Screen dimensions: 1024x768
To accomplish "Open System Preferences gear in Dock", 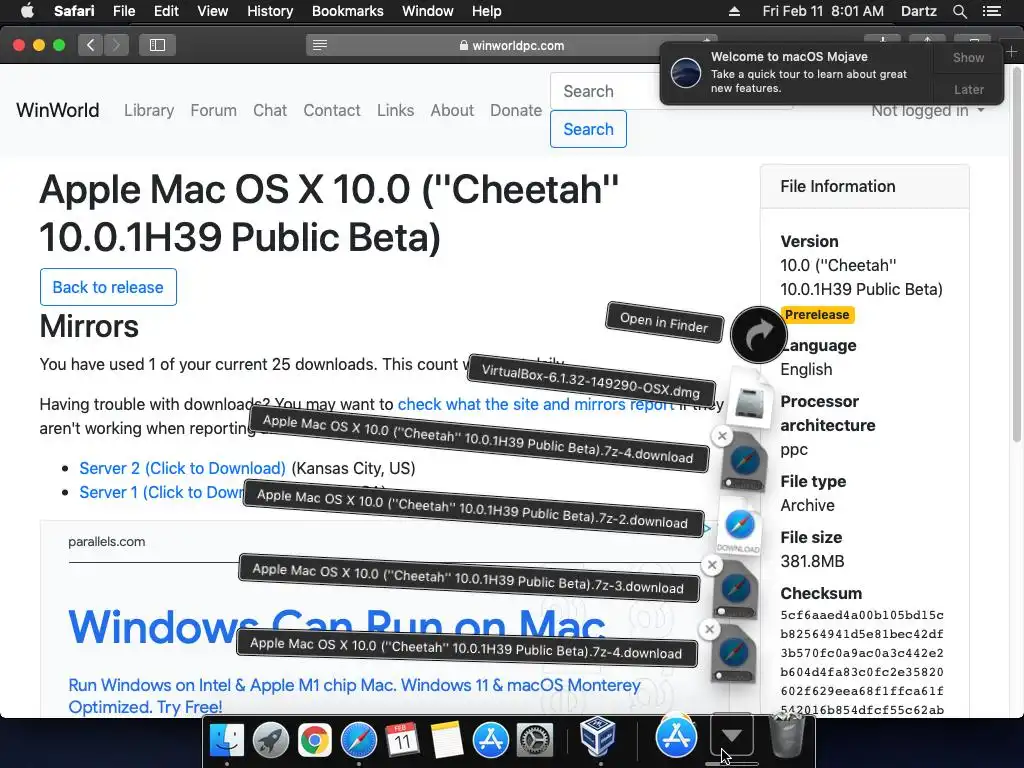I will [x=535, y=740].
